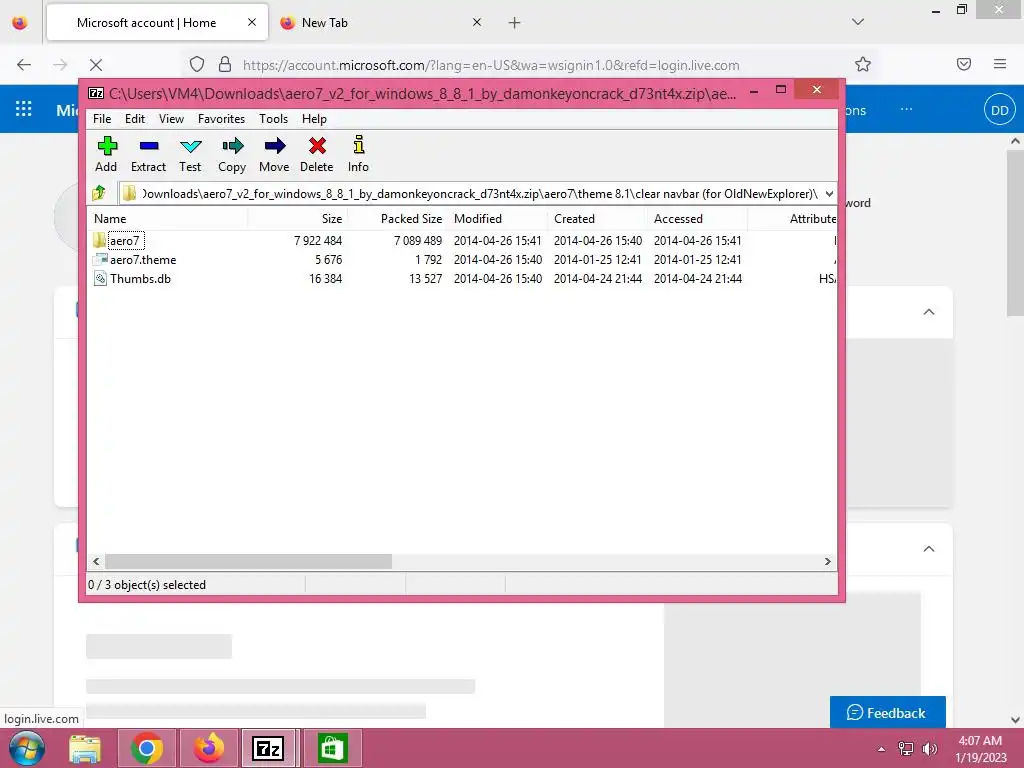Open the DD account avatar menu
Viewport: 1024px width, 768px height.
1000,110
